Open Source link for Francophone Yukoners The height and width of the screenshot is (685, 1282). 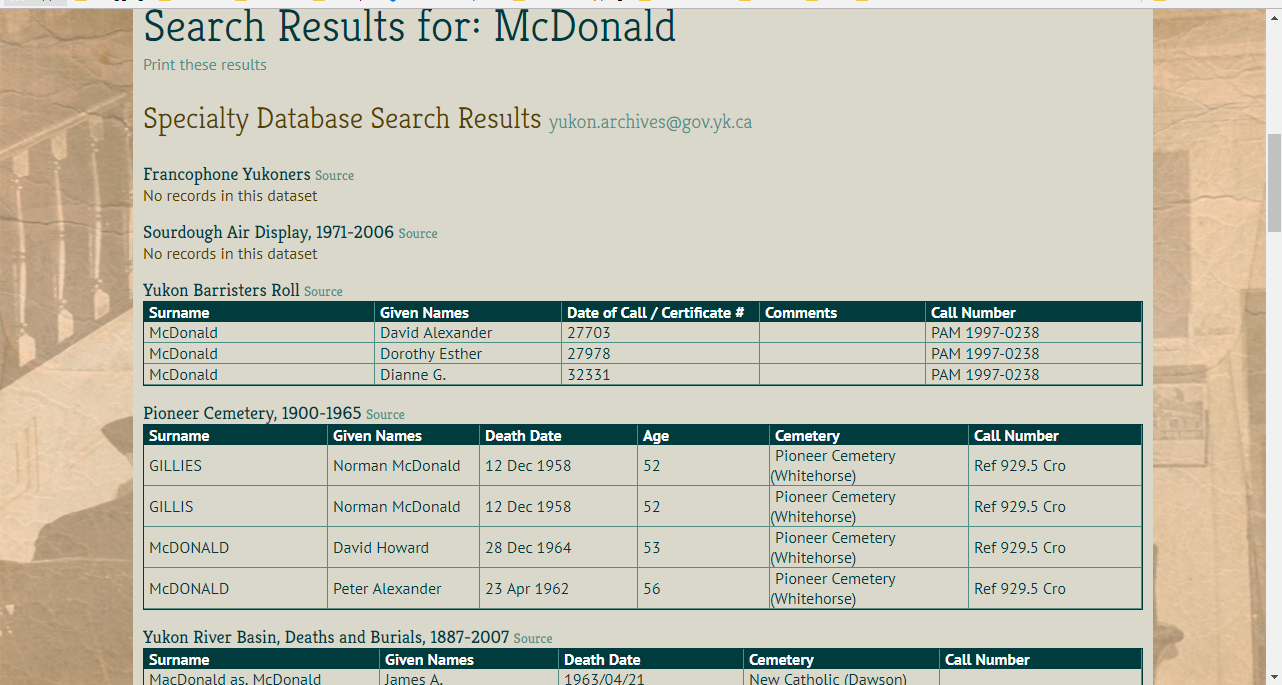pos(334,176)
